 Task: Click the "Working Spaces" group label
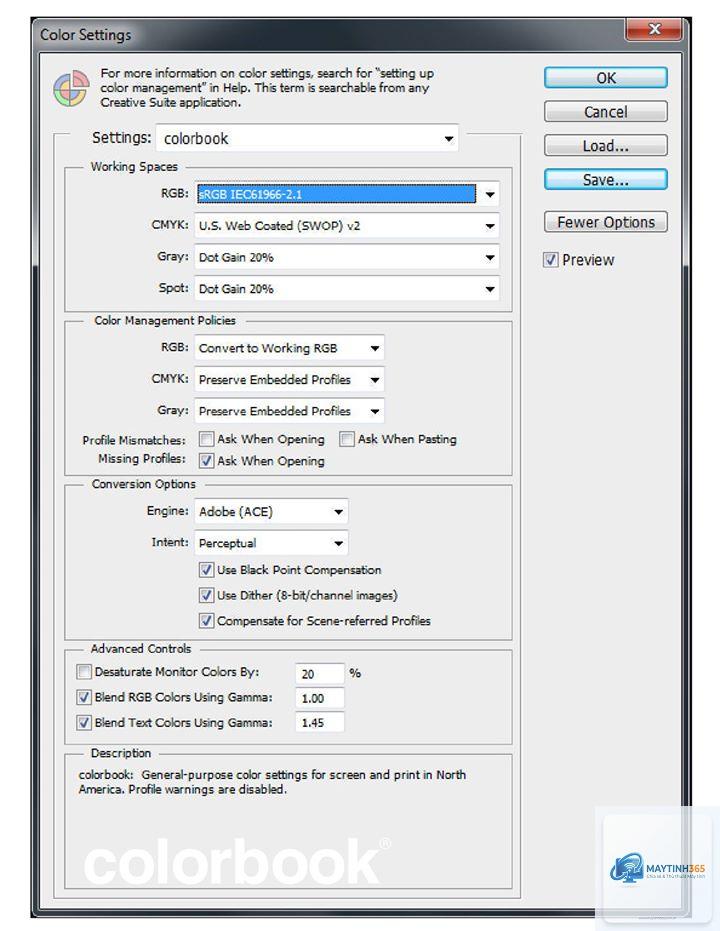pos(134,167)
